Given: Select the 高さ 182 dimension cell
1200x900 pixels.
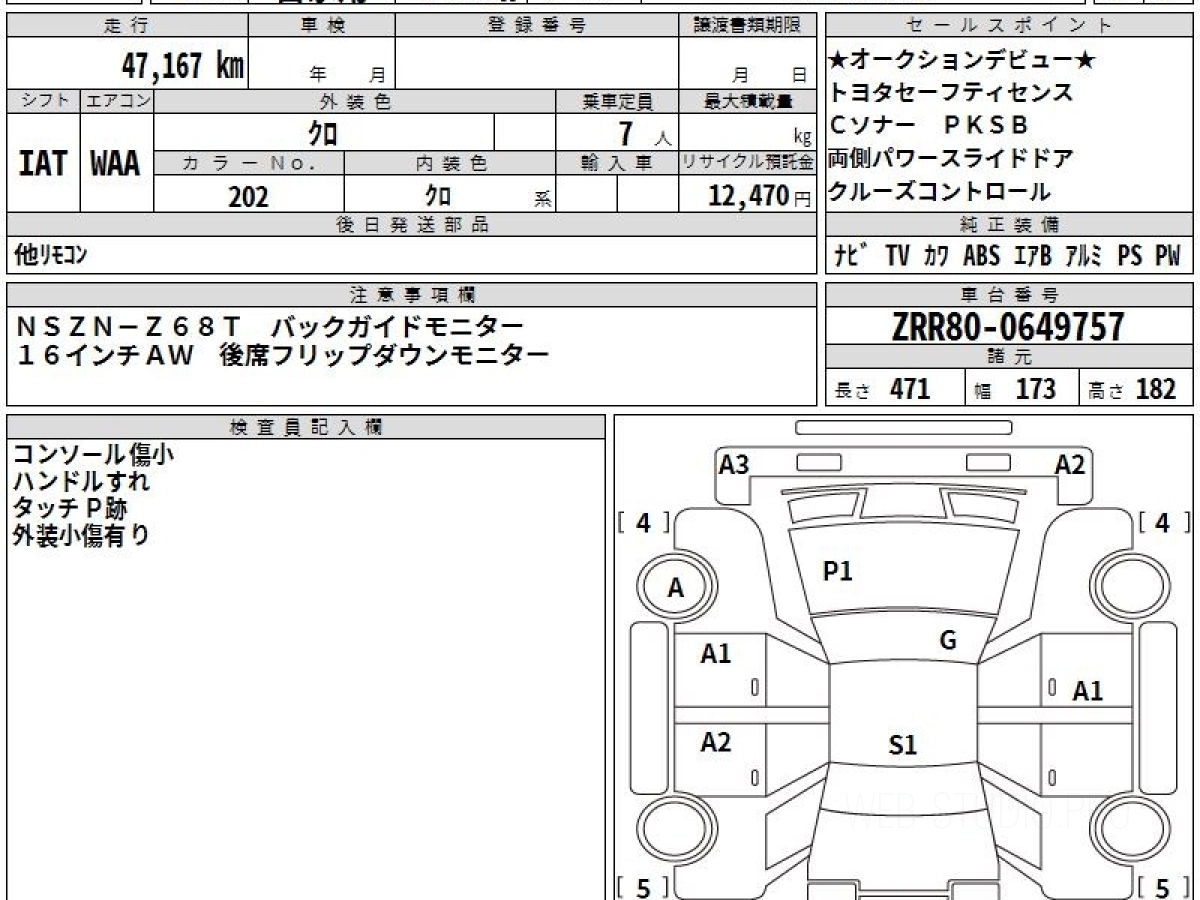Looking at the screenshot, I should [1137, 388].
